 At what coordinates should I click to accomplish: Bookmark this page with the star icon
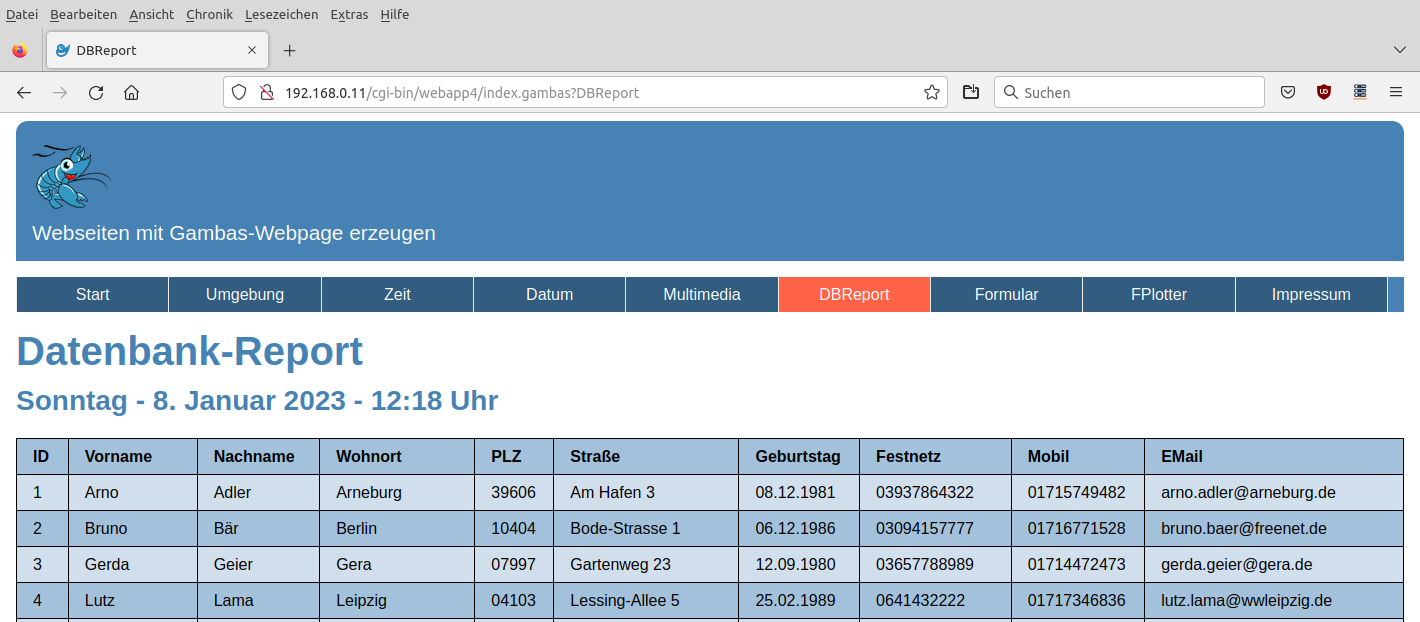click(x=931, y=93)
